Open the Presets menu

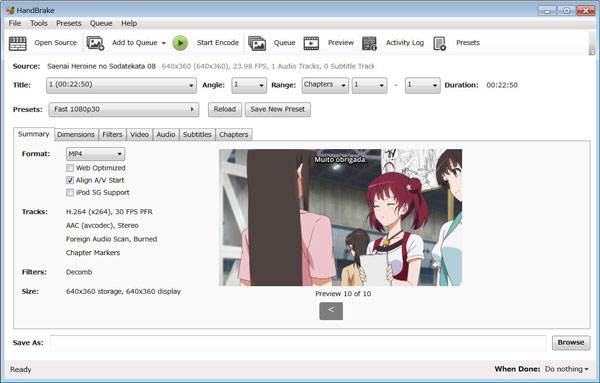[x=68, y=23]
